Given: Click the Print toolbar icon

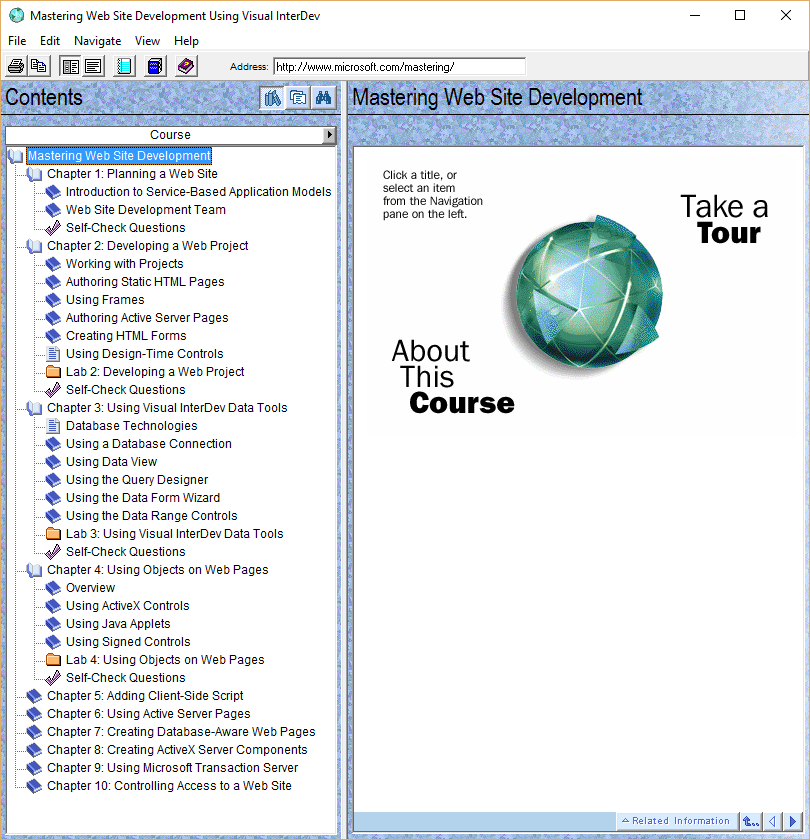Looking at the screenshot, I should pos(16,66).
